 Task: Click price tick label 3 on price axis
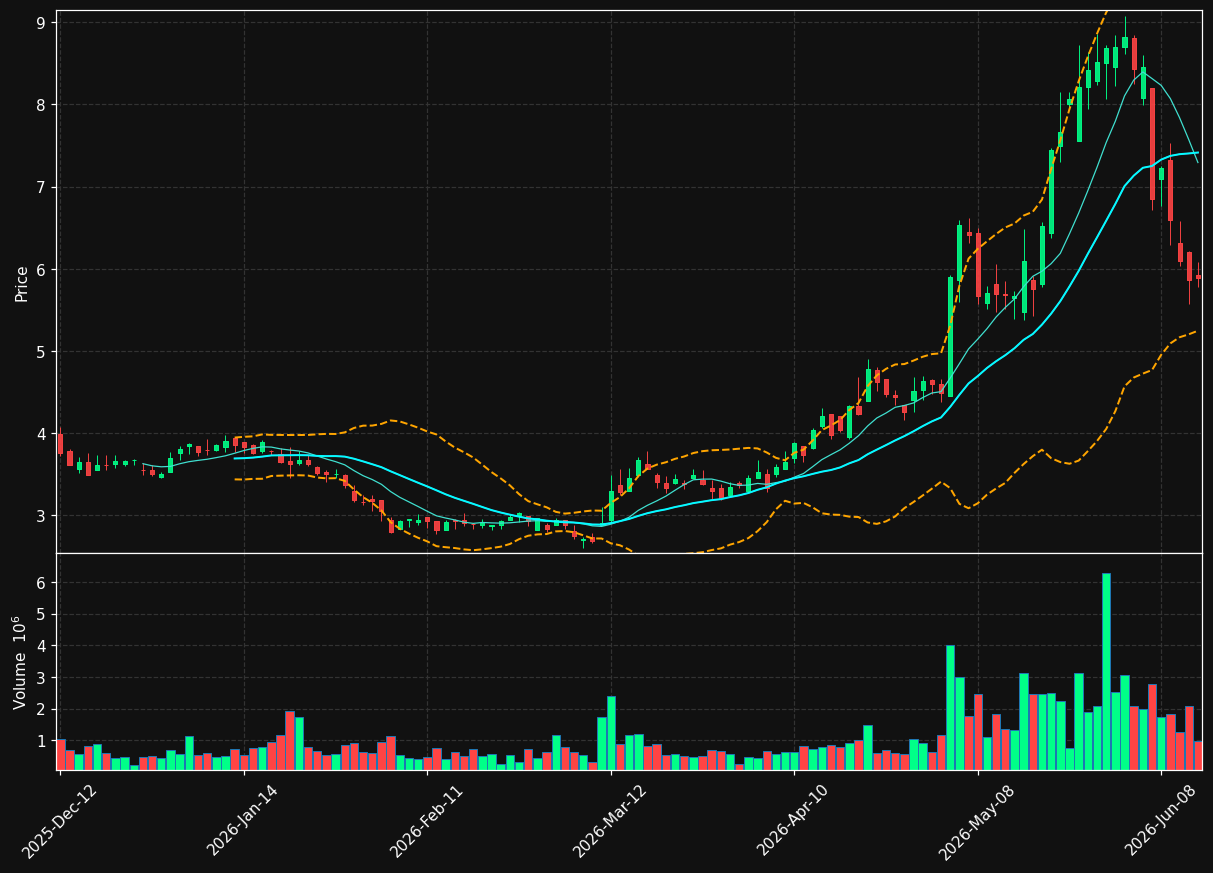pos(41,516)
